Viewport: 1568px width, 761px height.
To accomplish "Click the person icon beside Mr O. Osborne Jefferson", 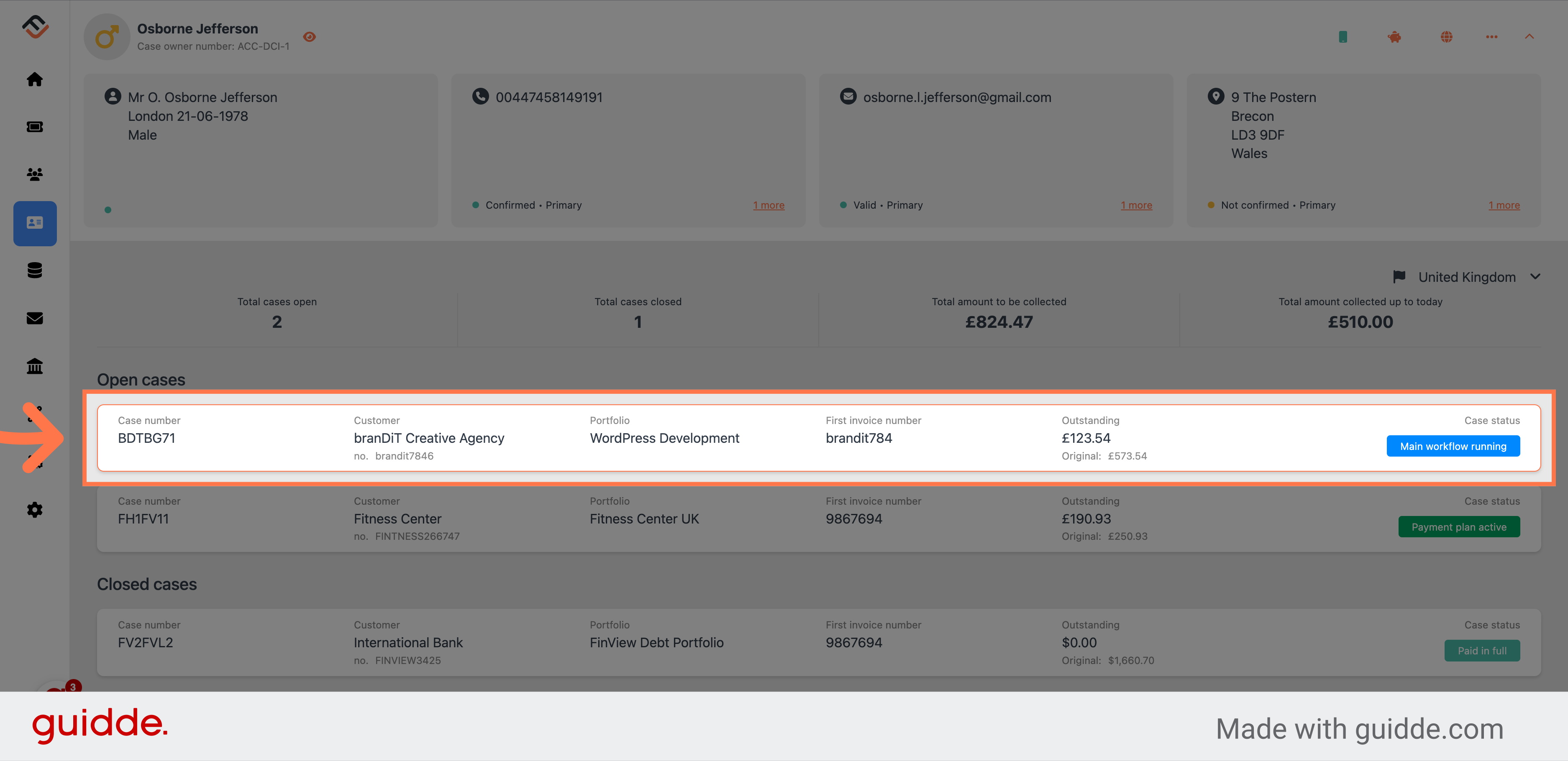I will [x=113, y=96].
